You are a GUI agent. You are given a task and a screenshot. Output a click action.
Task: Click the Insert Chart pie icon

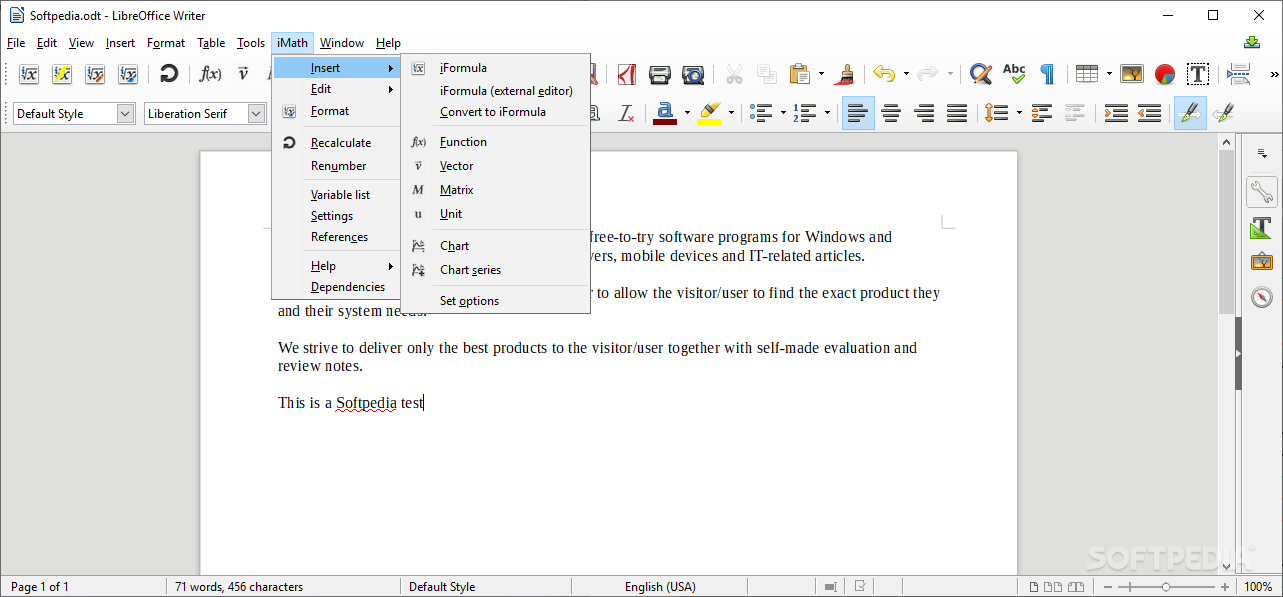pyautogui.click(x=1165, y=74)
